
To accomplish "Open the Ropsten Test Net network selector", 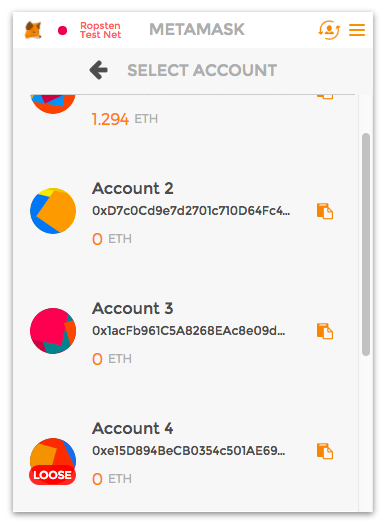I will (100, 30).
